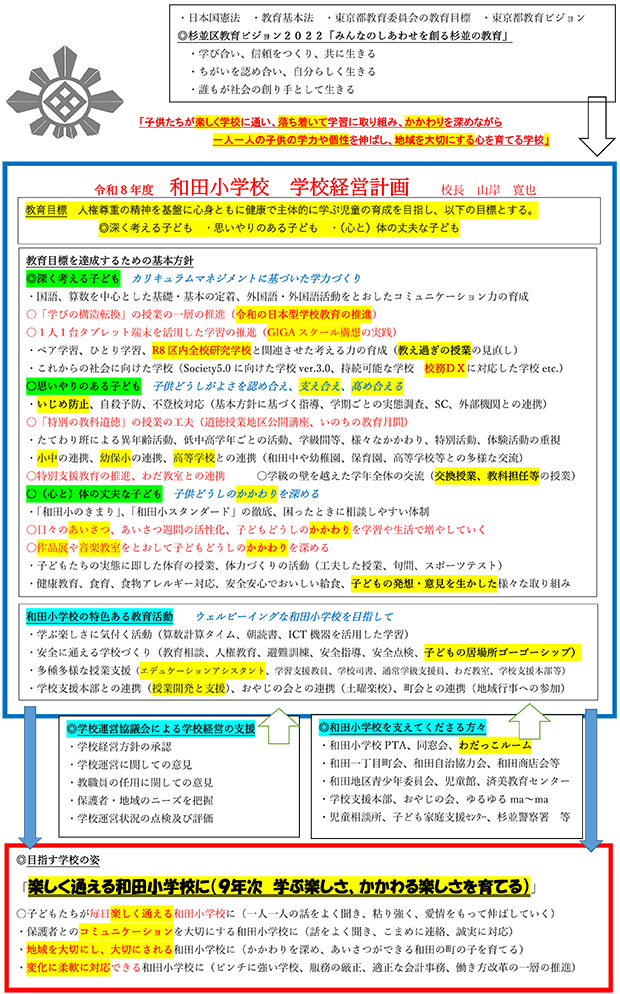Click the word "児童相談所"
Image resolution: width=620 pixels, height=994 pixels.
coord(355,816)
